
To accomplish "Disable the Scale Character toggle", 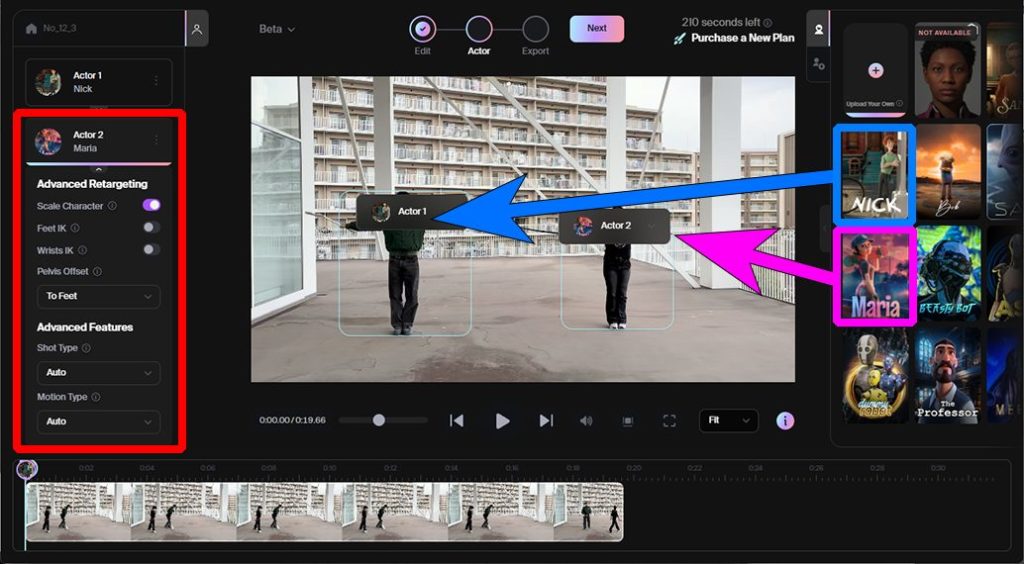I will pos(151,205).
